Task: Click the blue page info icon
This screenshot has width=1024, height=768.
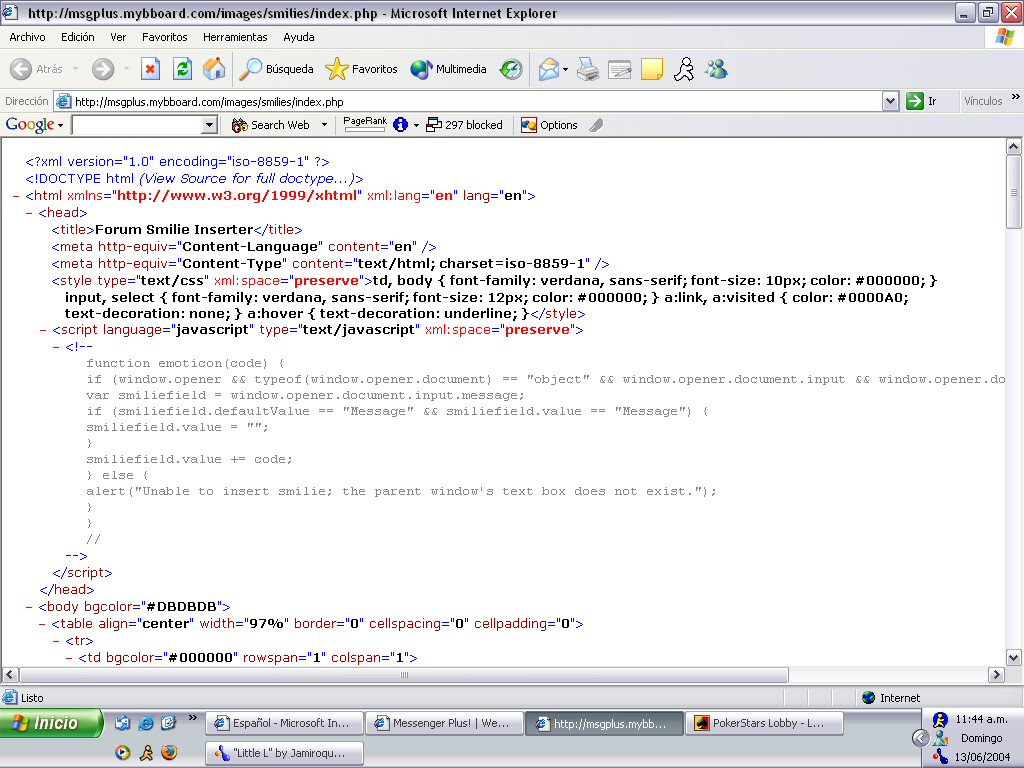Action: click(400, 125)
